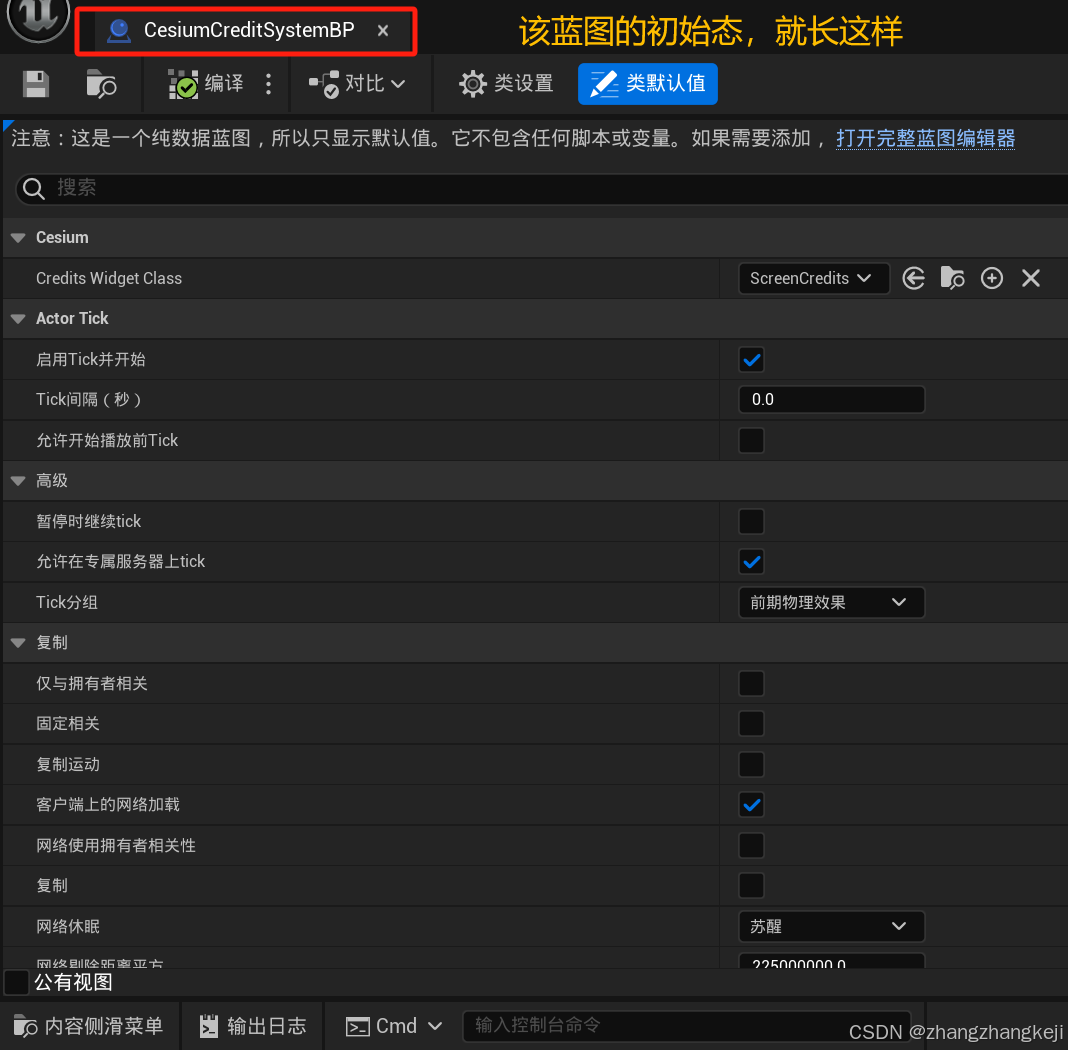Browse to asset in Content Browser icon

tap(101, 84)
